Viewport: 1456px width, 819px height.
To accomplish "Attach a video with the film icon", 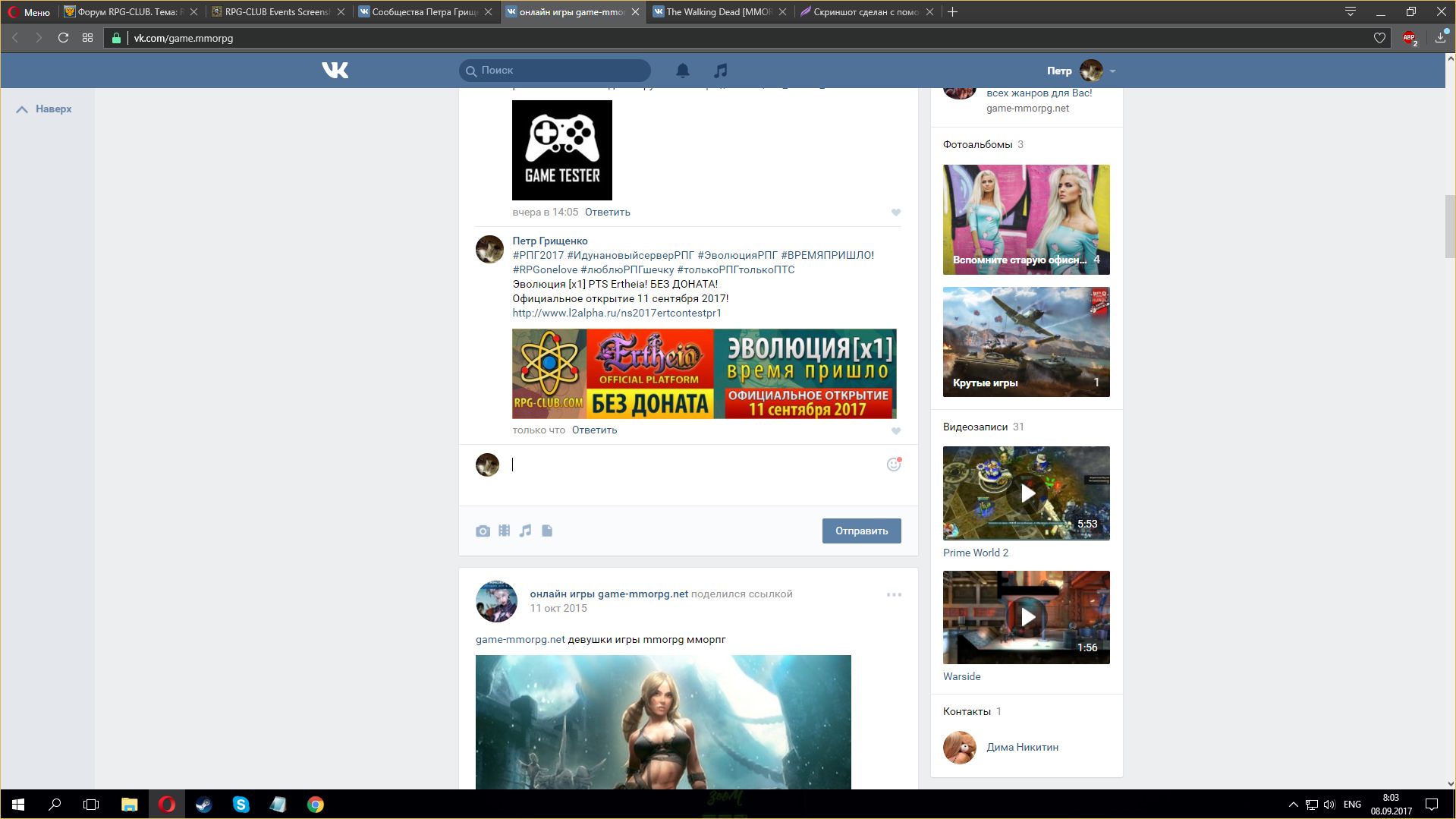I will [504, 531].
